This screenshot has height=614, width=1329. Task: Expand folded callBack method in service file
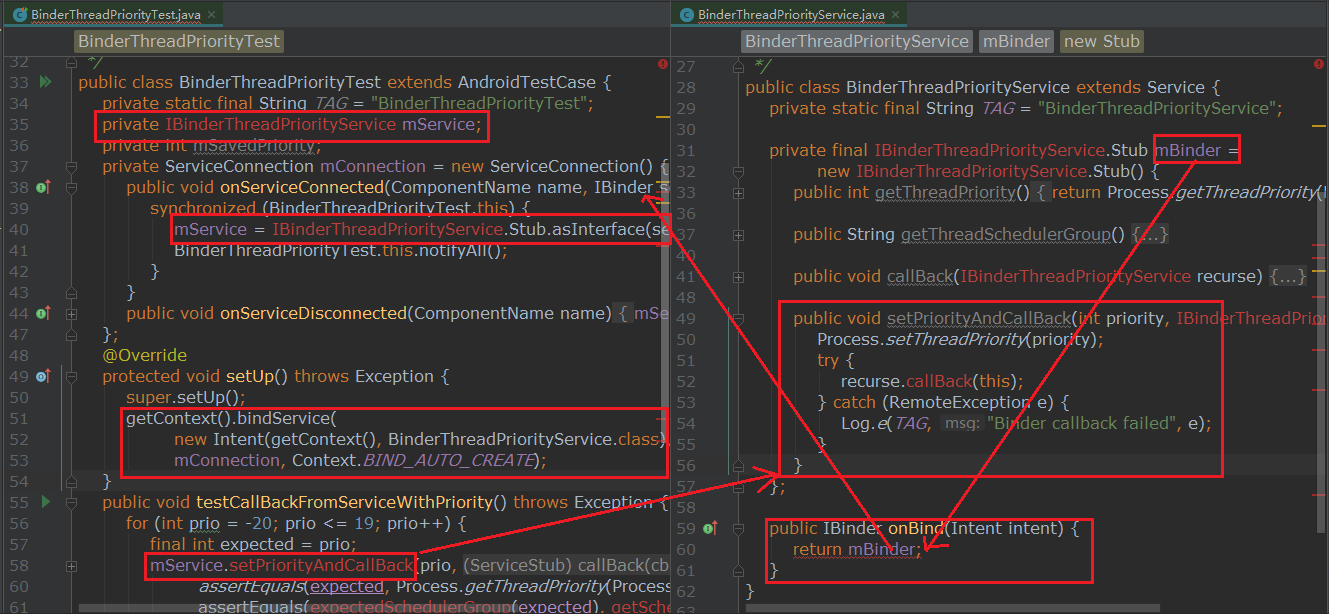click(x=738, y=277)
